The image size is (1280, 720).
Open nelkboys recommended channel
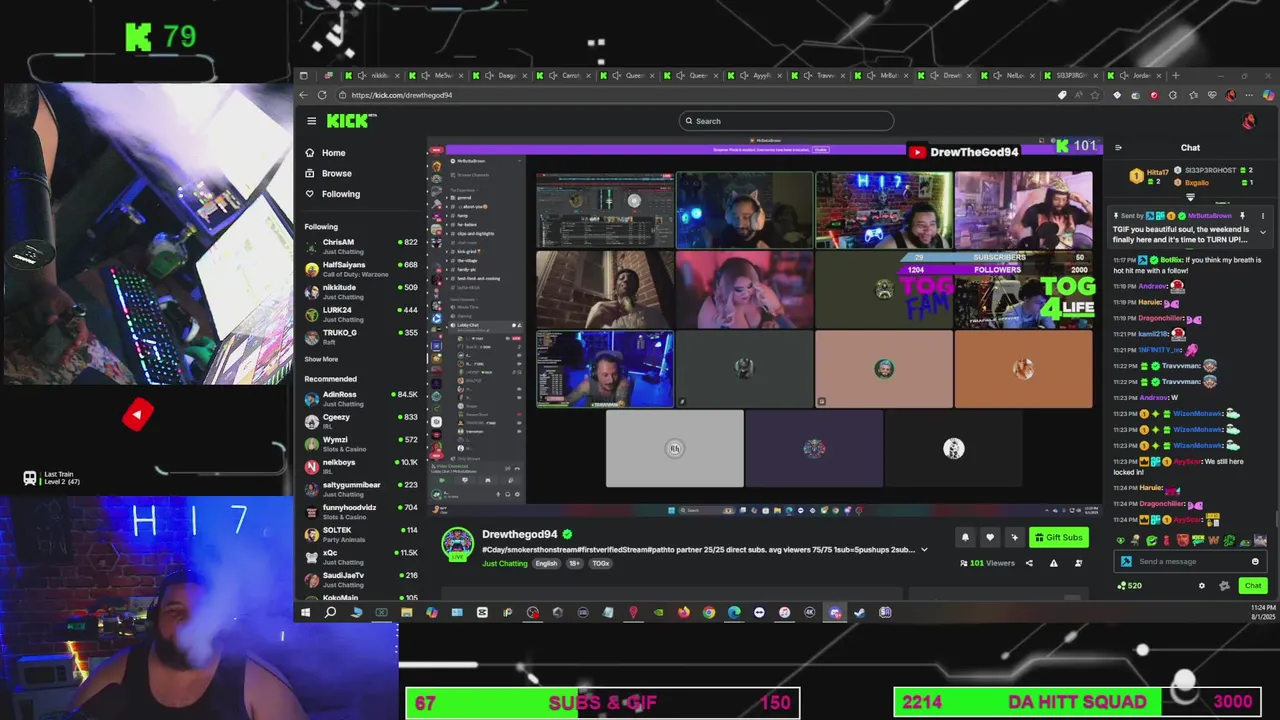coord(361,466)
